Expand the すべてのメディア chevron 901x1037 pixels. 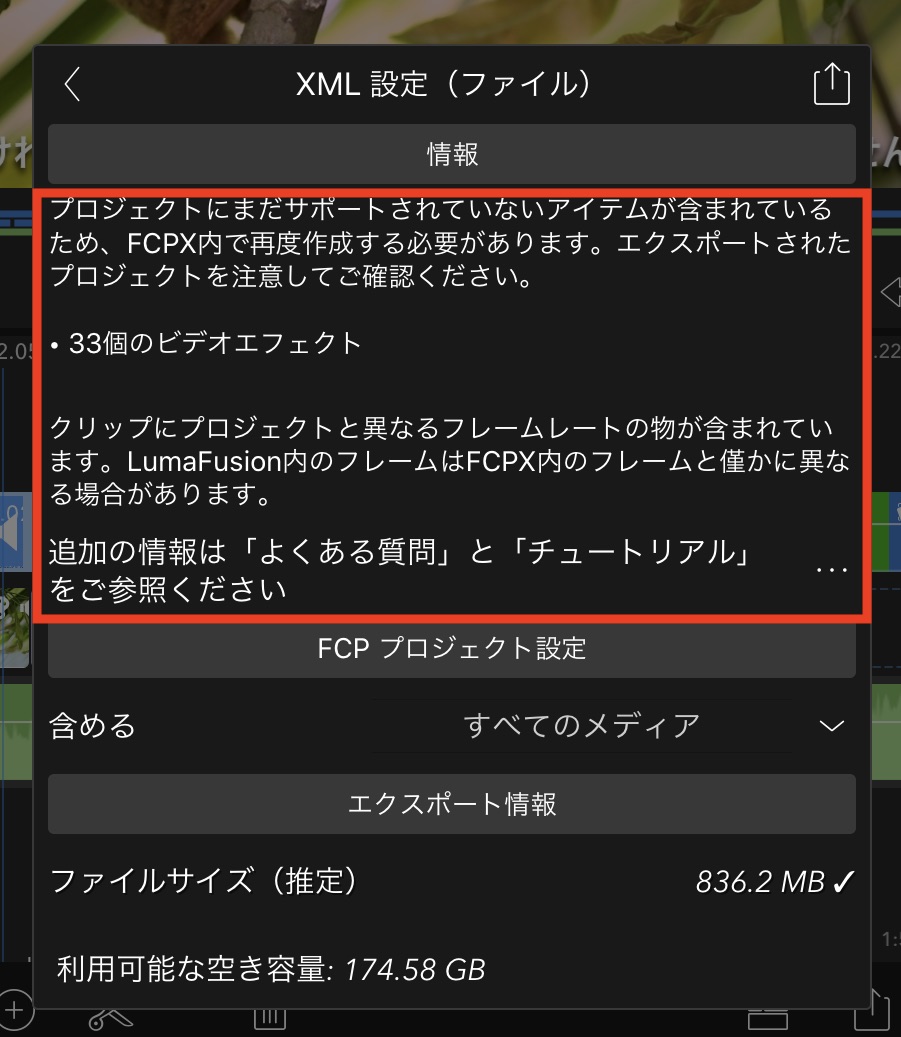point(832,726)
